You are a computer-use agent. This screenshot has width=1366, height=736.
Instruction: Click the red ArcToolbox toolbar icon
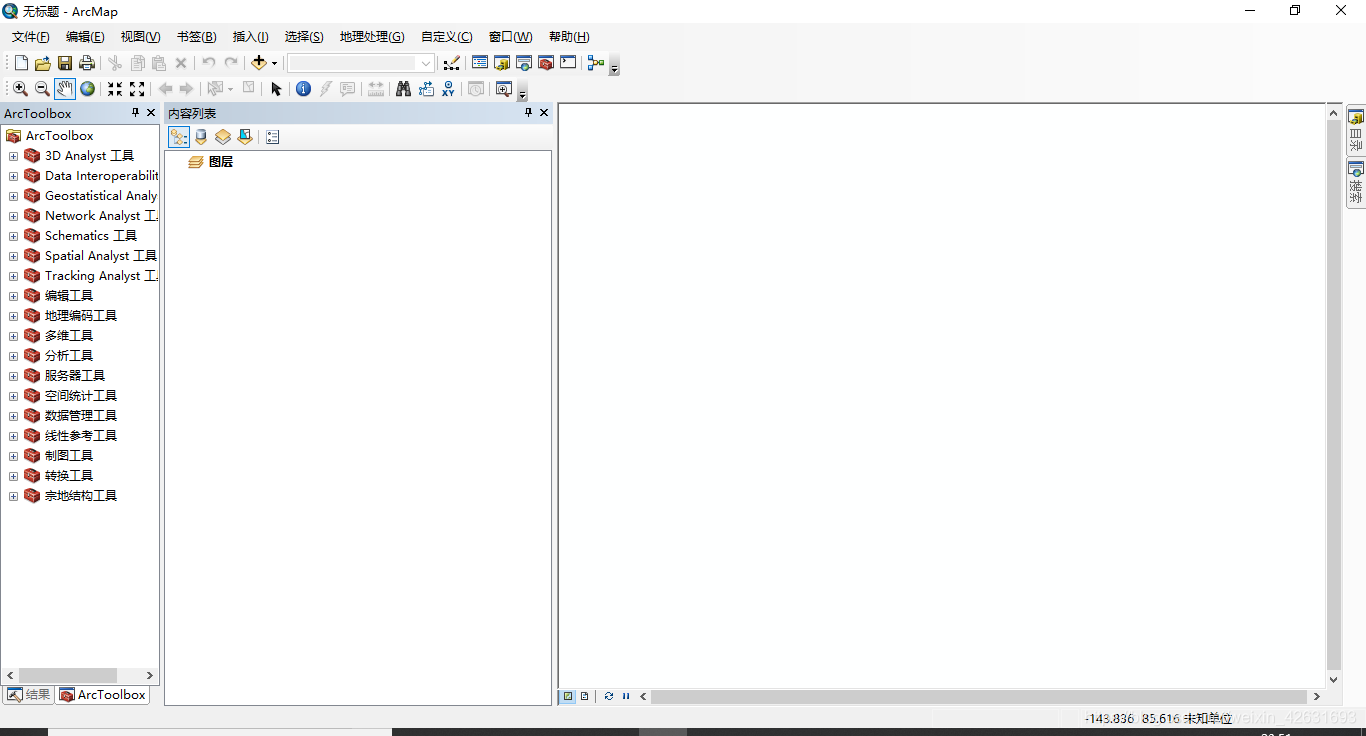pos(546,63)
